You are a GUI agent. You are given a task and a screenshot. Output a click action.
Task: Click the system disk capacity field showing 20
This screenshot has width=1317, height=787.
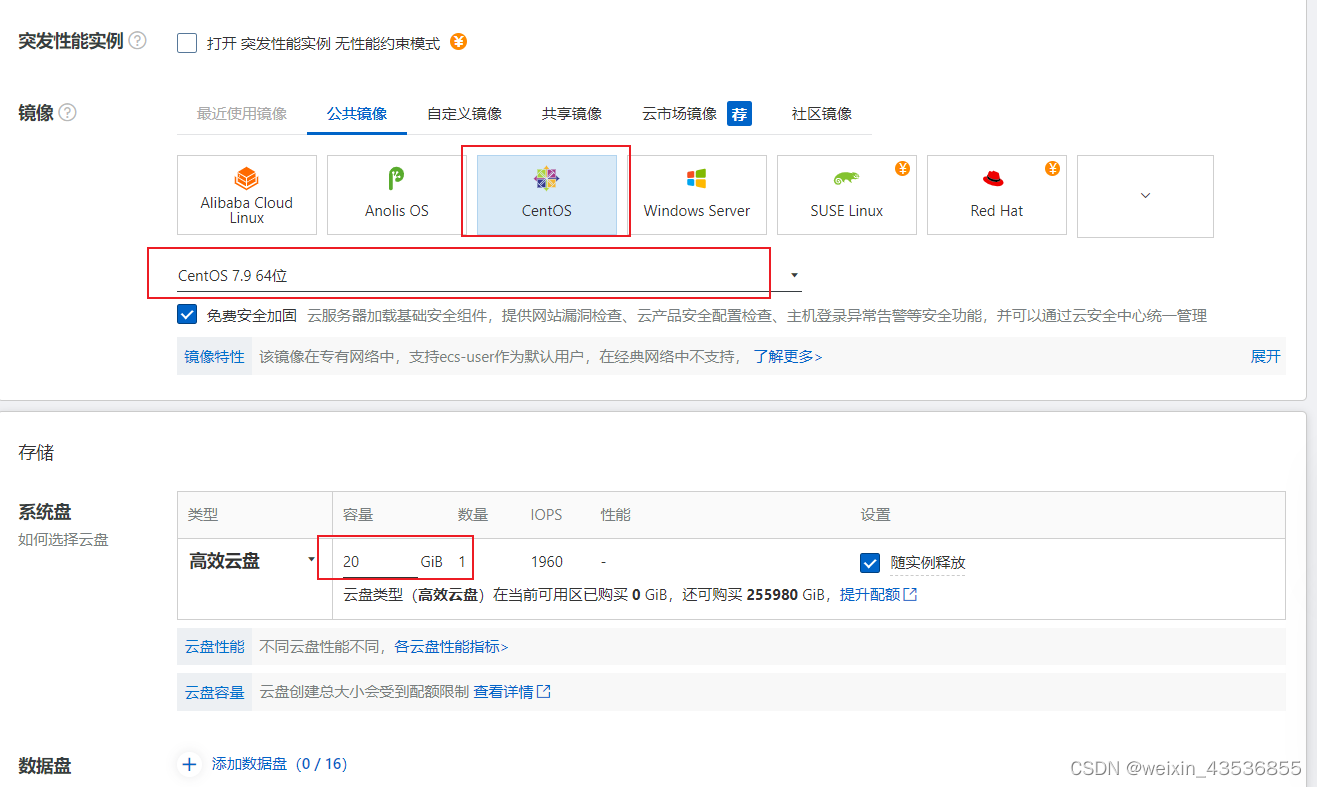[380, 562]
